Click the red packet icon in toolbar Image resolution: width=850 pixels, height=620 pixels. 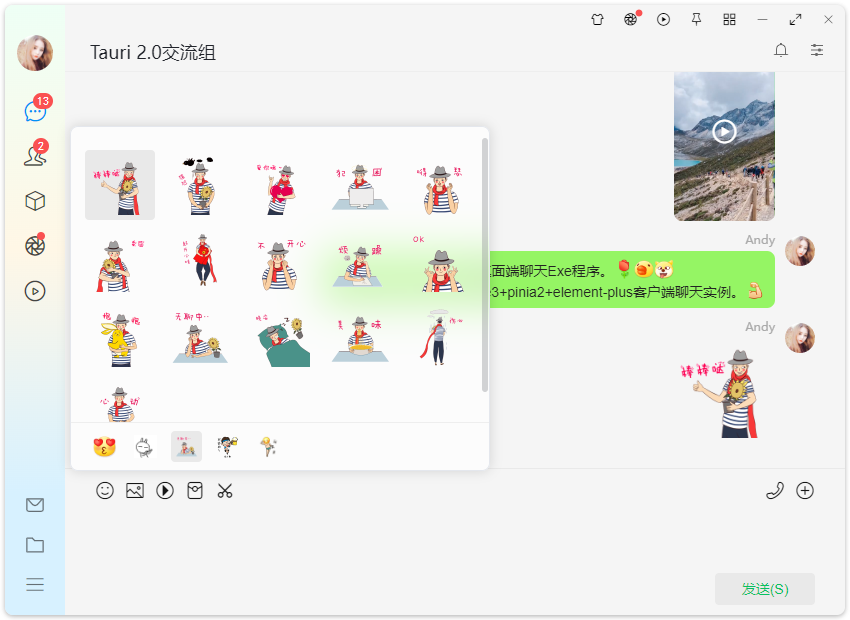195,491
